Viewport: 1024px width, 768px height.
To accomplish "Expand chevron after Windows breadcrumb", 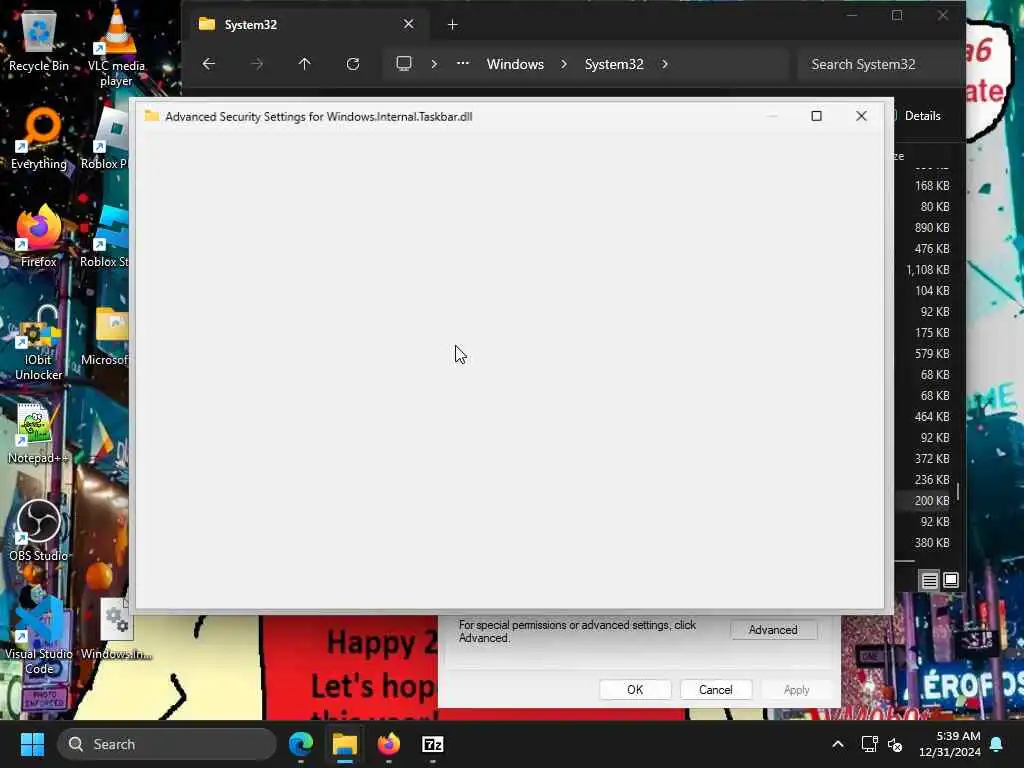I will pyautogui.click(x=564, y=64).
